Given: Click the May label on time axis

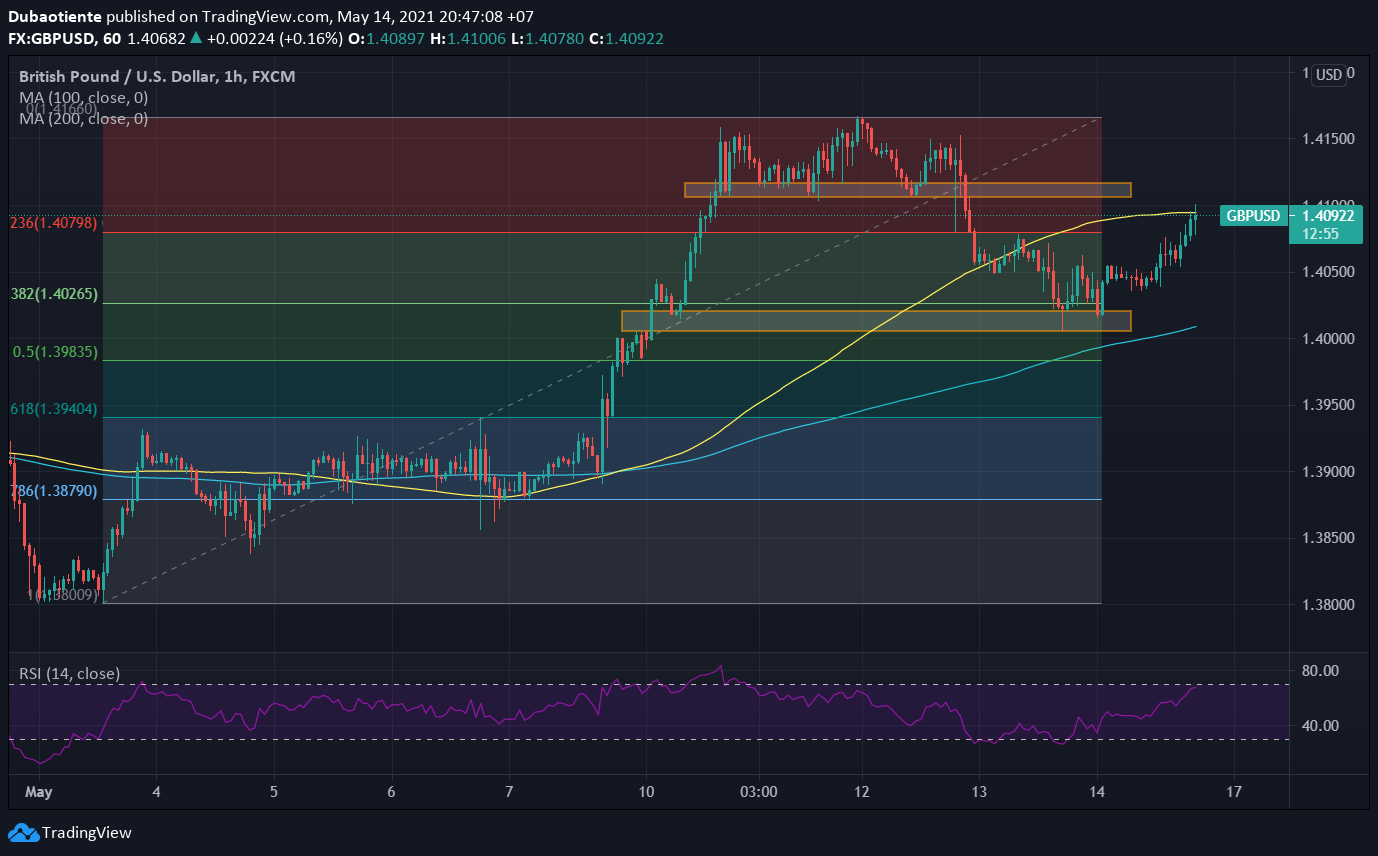Looking at the screenshot, I should pos(40,791).
